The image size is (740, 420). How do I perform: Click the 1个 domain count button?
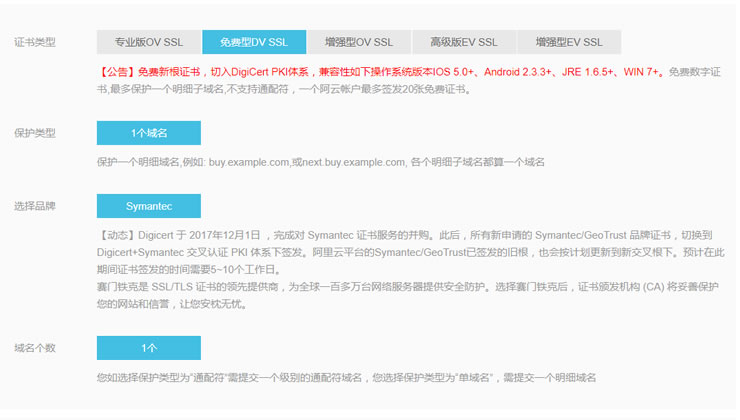tap(149, 348)
